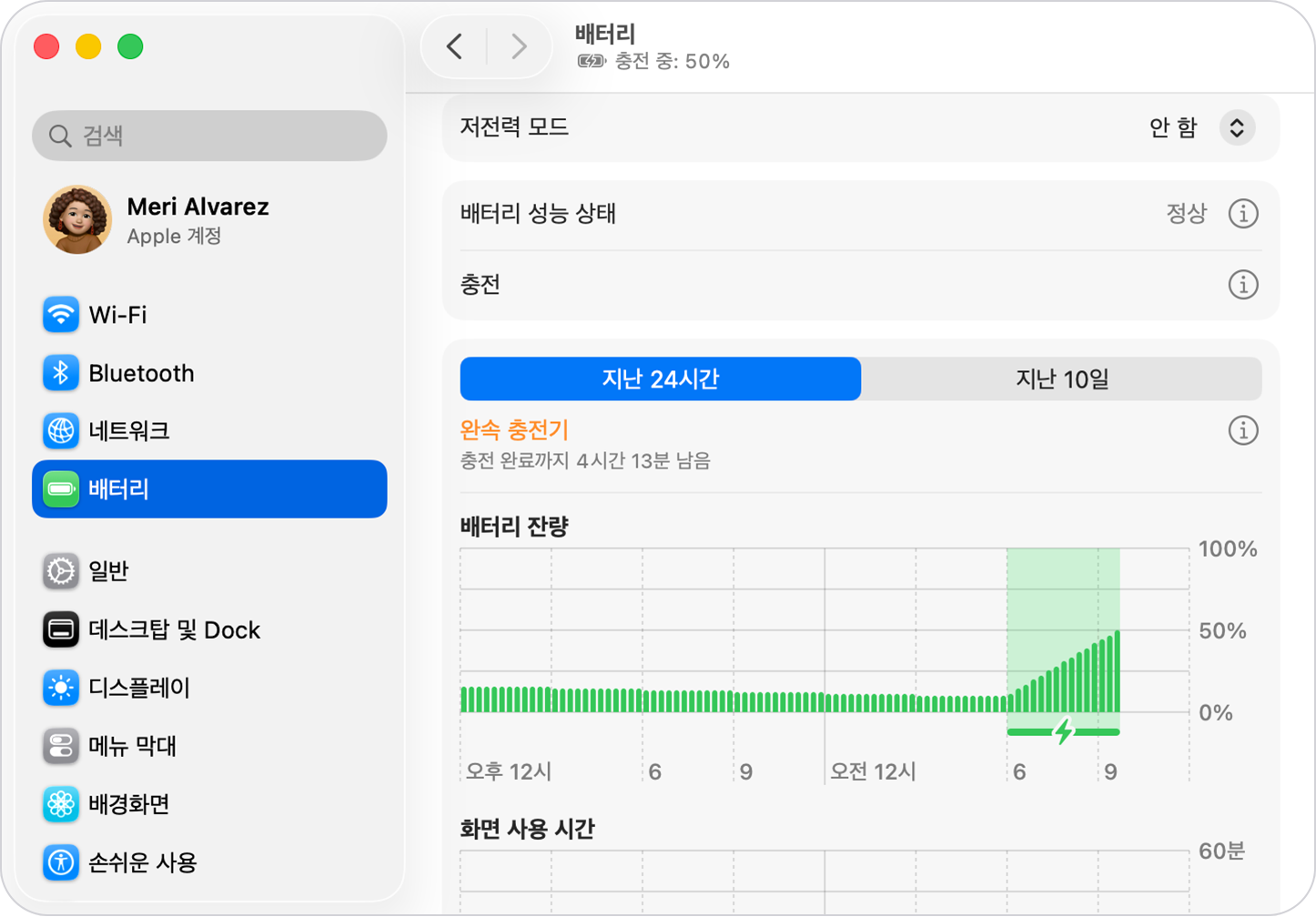The image size is (1316, 917).
Task: Click the charging bolt marker under the graph
Action: click(1063, 731)
